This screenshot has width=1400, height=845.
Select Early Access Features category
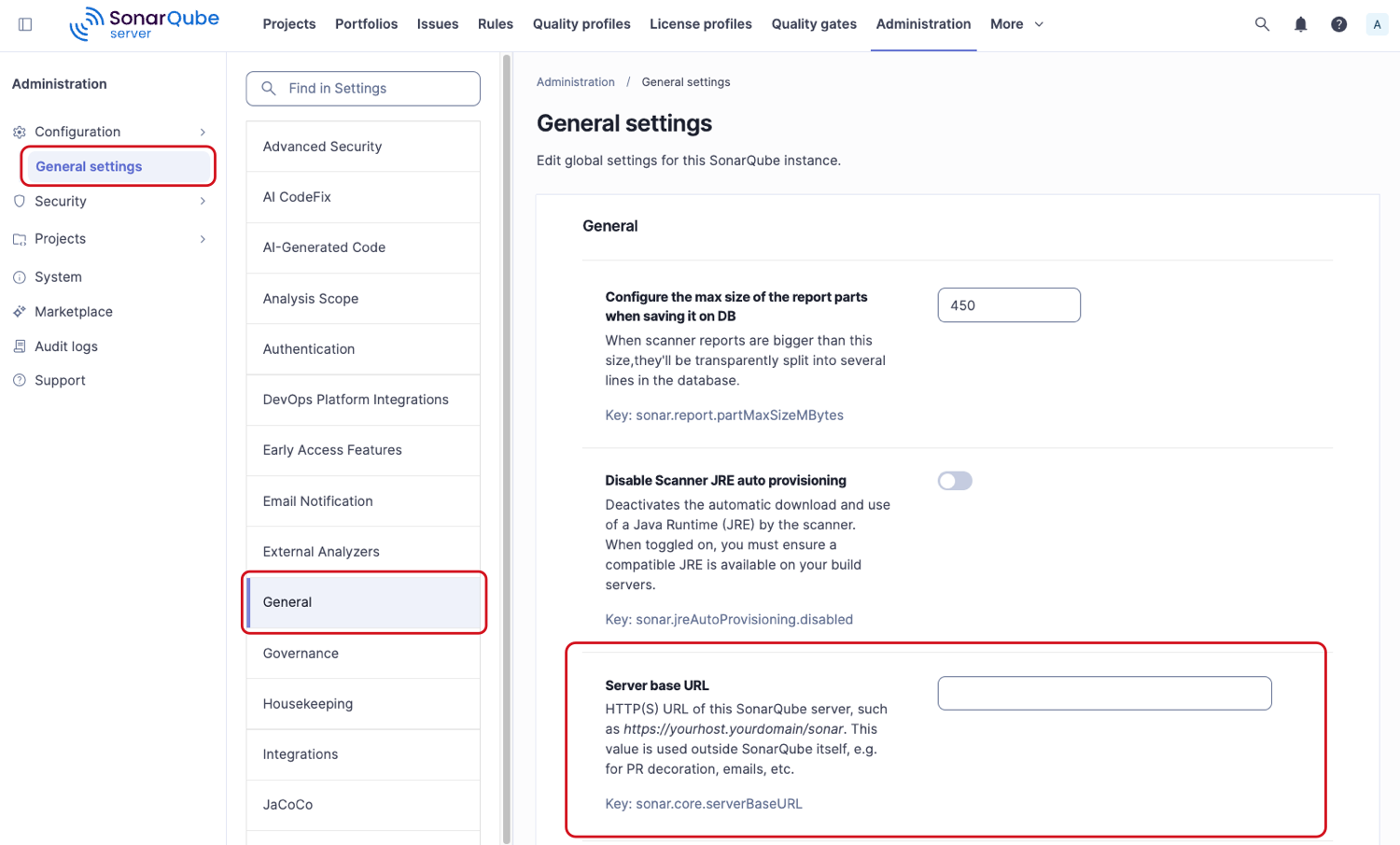(x=363, y=450)
